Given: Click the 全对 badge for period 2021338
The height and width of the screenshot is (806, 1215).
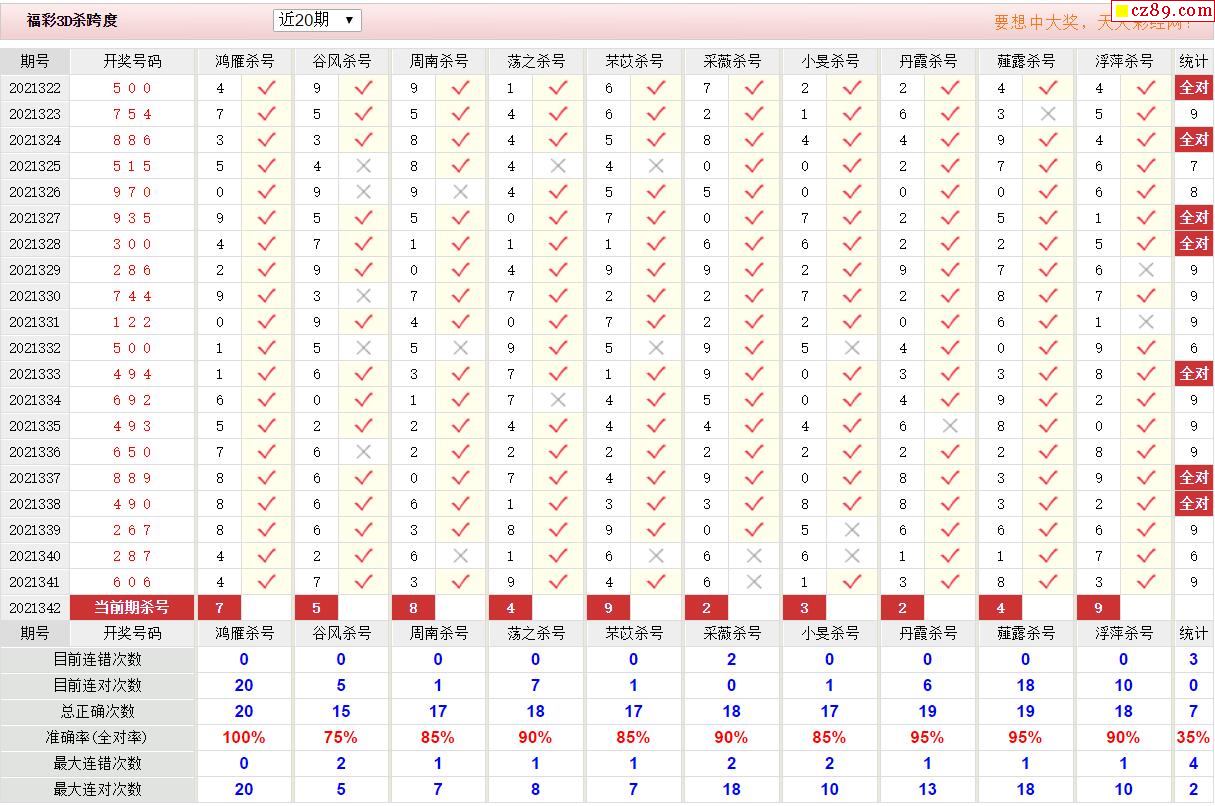Looking at the screenshot, I should pos(1193,504).
